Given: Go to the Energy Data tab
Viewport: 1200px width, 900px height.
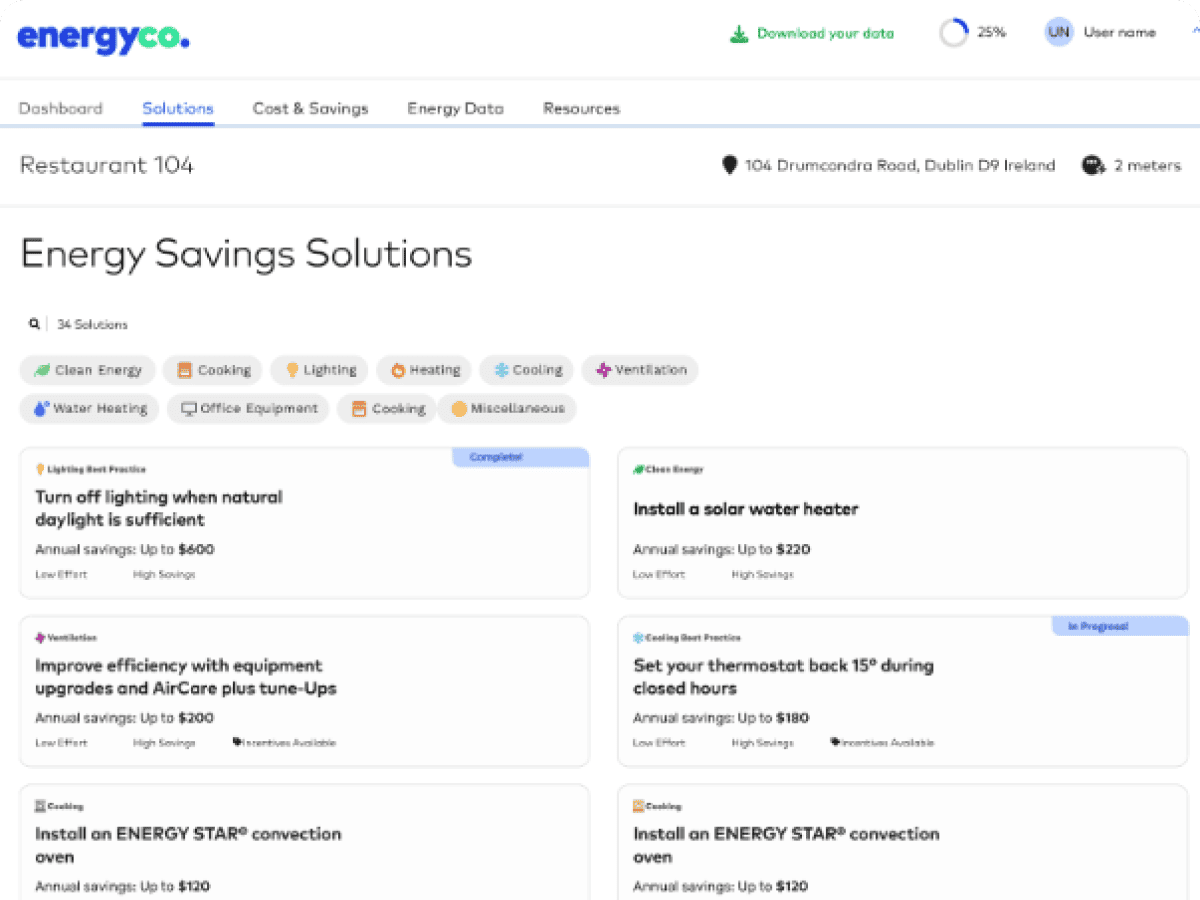Looking at the screenshot, I should tap(455, 108).
